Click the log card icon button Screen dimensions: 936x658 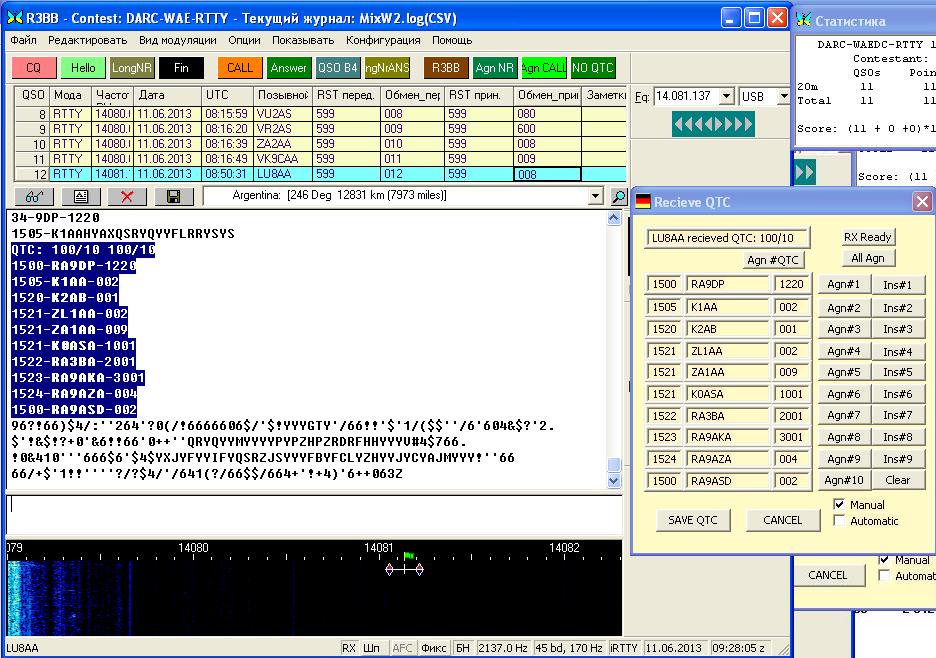point(80,197)
